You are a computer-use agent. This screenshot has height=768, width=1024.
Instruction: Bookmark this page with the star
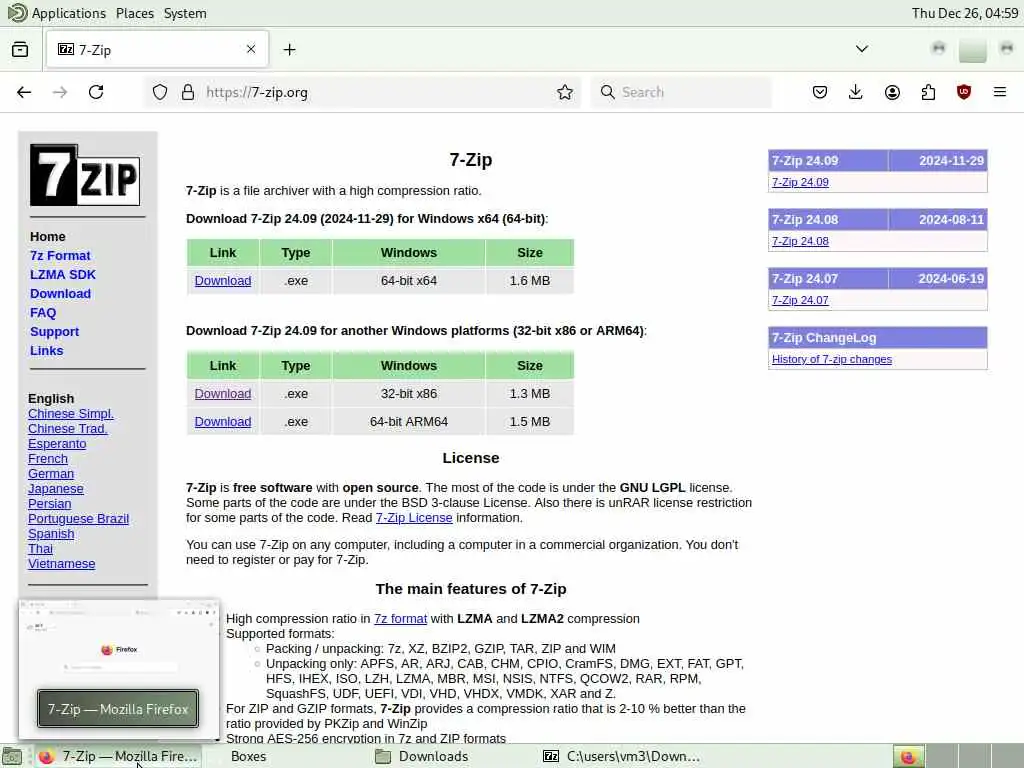point(565,92)
